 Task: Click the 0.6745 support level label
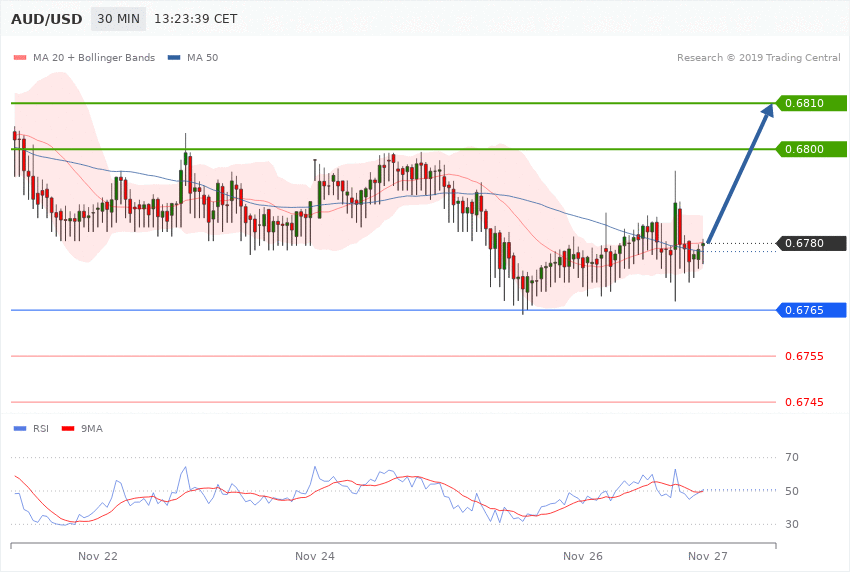[x=804, y=402]
